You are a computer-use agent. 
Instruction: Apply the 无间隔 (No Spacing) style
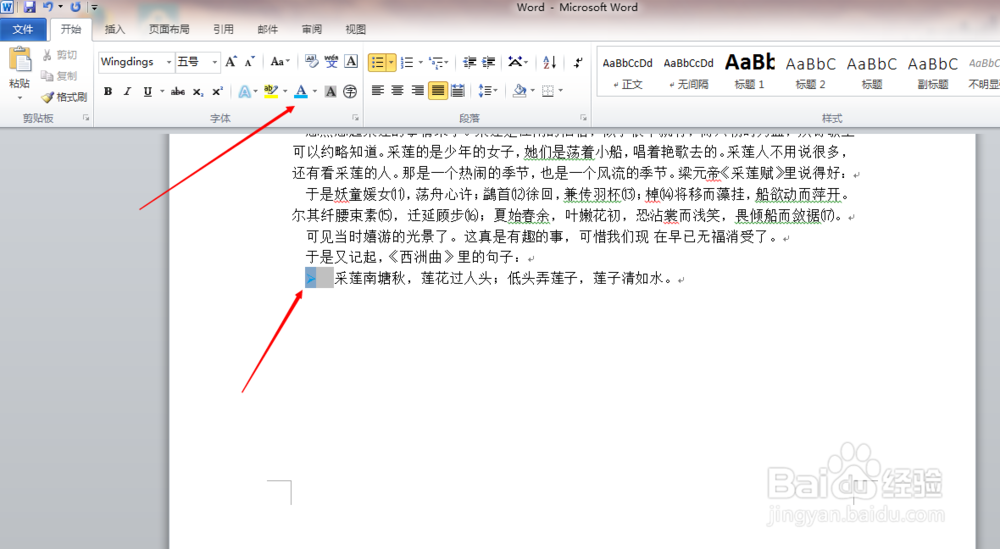pyautogui.click(x=689, y=71)
